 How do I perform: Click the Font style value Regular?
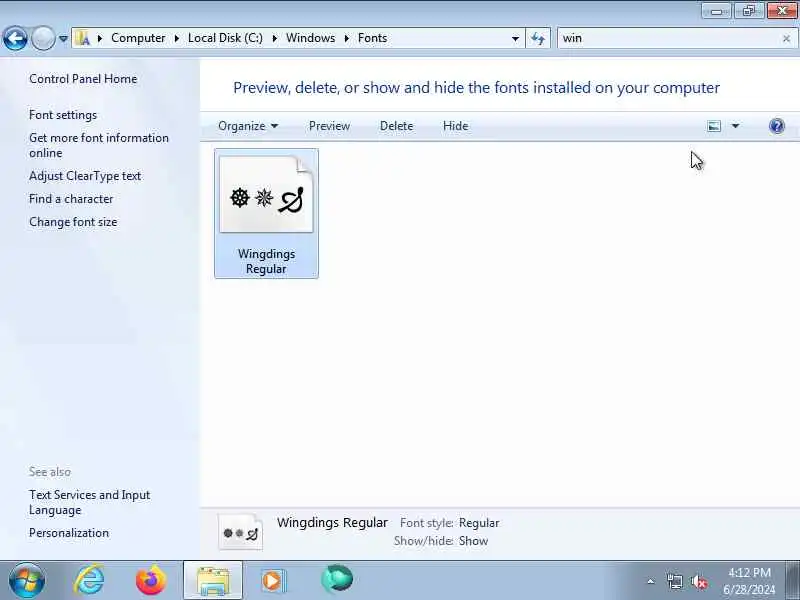coord(479,523)
